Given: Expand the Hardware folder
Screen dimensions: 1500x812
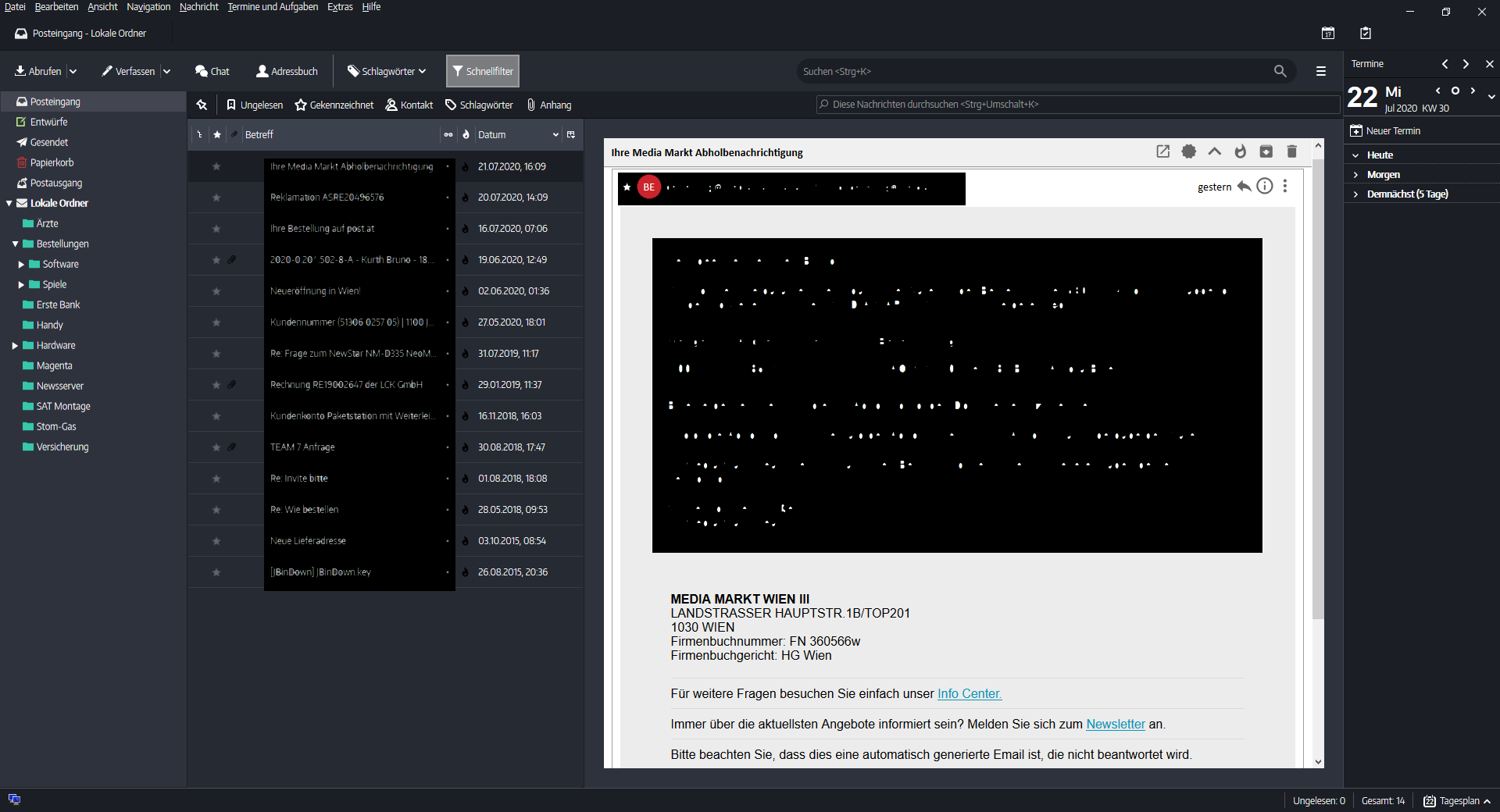Looking at the screenshot, I should 15,345.
